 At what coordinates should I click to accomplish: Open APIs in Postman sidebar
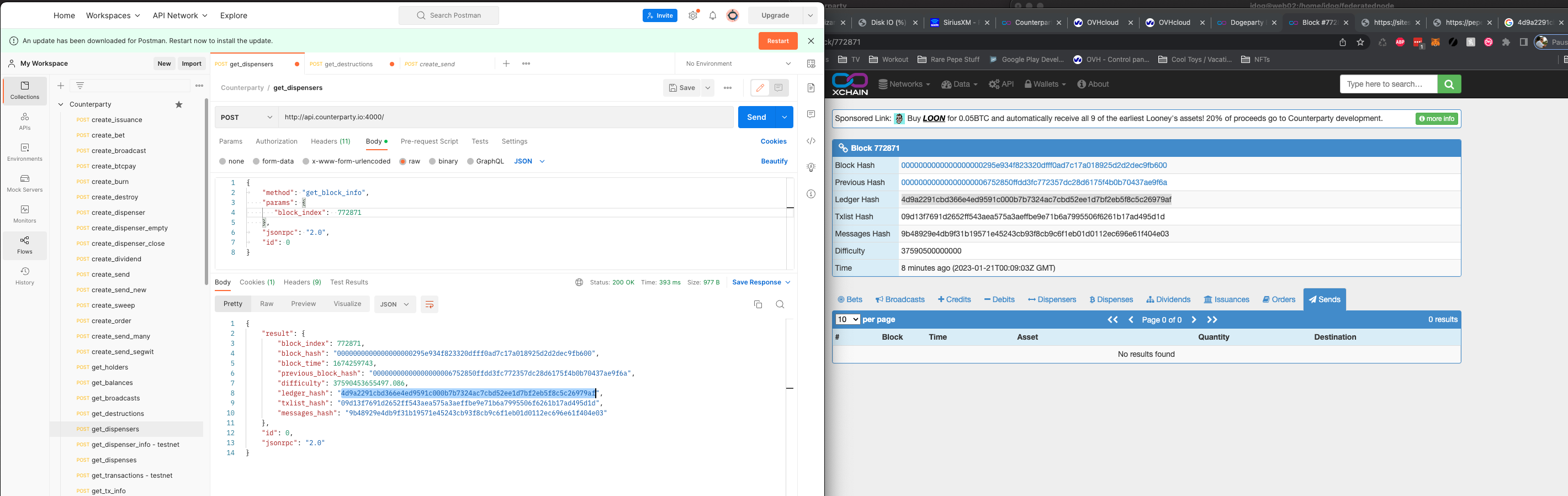coord(25,121)
